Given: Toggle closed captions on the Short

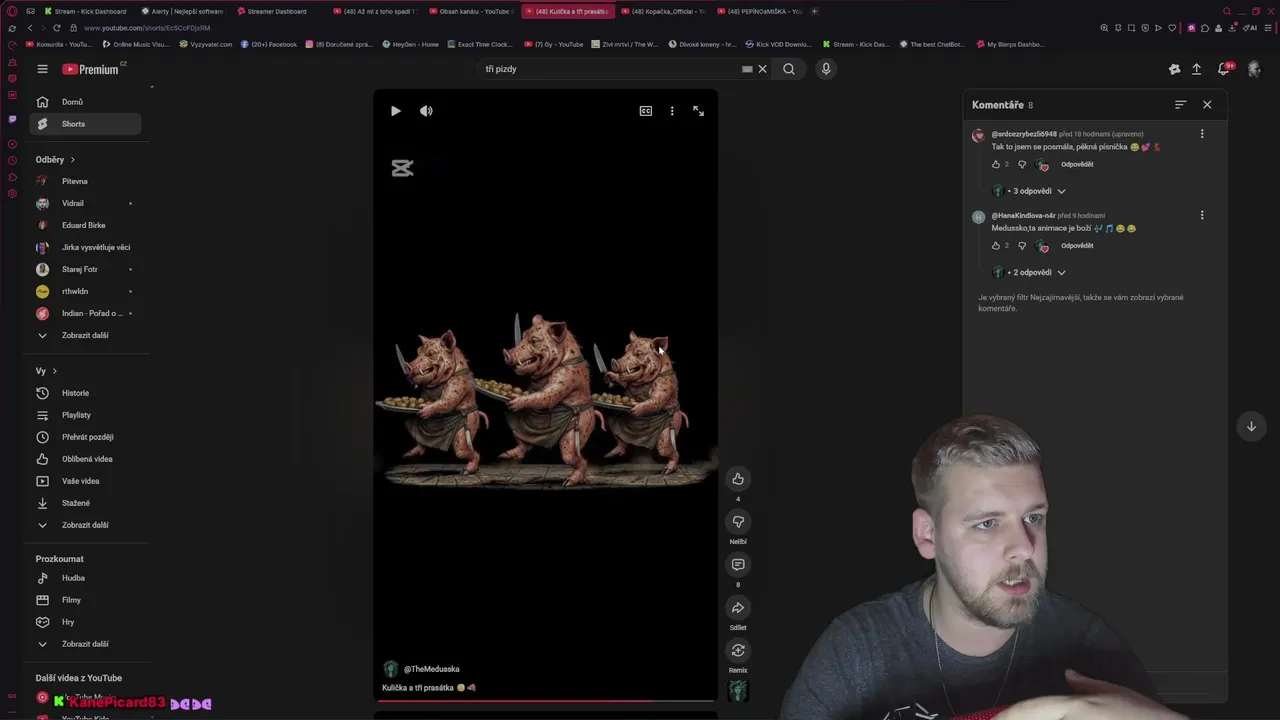Looking at the screenshot, I should coord(646,111).
